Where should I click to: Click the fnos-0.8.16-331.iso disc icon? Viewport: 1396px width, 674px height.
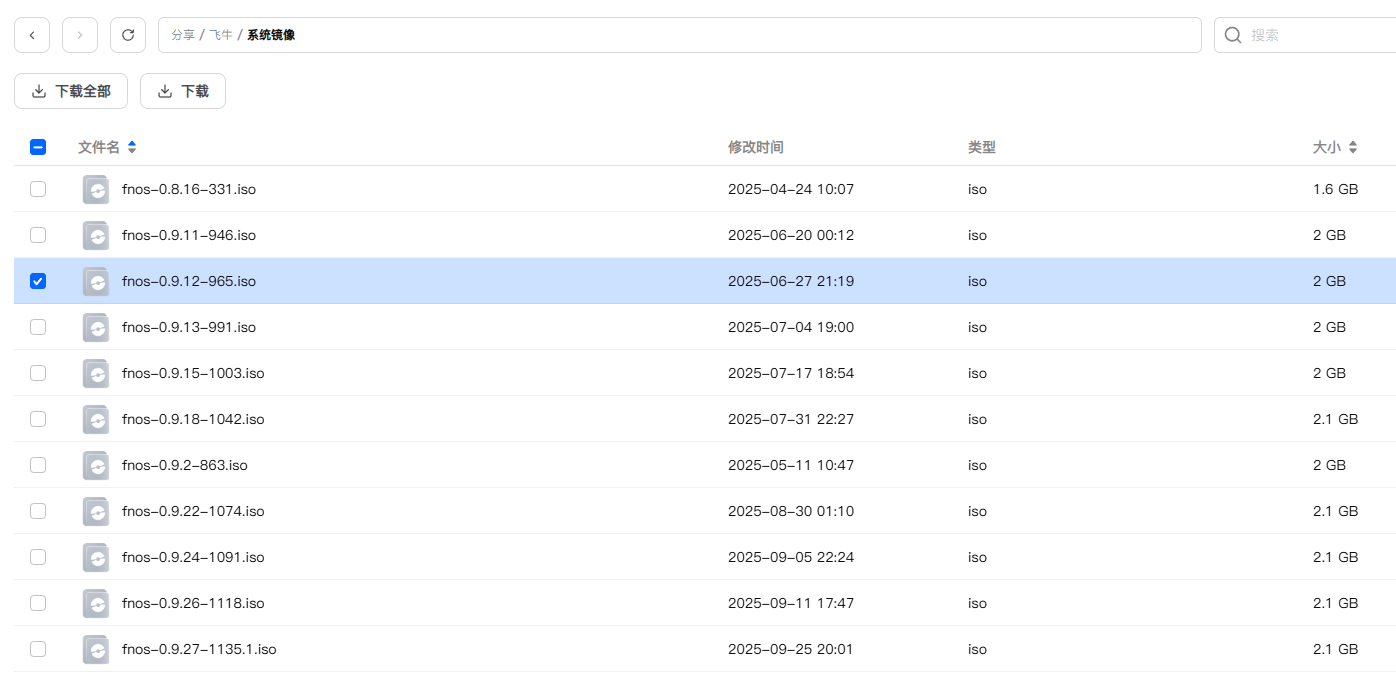pos(96,189)
